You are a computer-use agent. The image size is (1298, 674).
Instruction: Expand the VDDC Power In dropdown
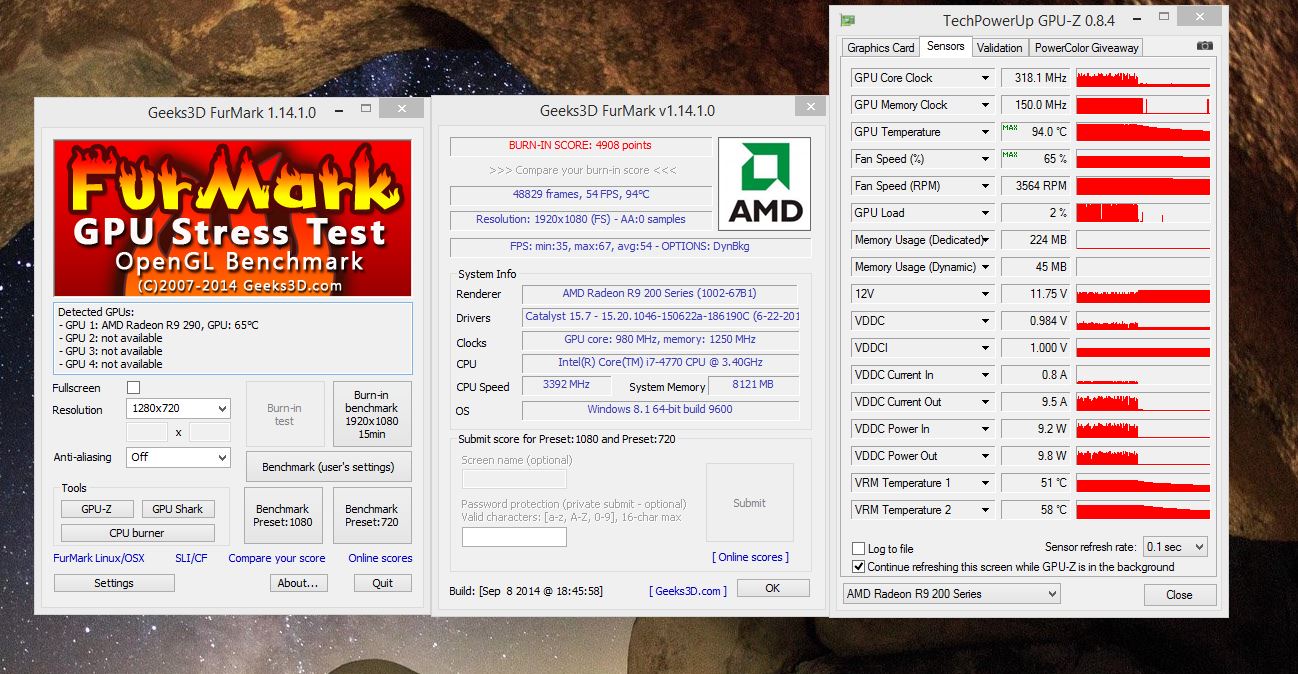click(x=986, y=429)
